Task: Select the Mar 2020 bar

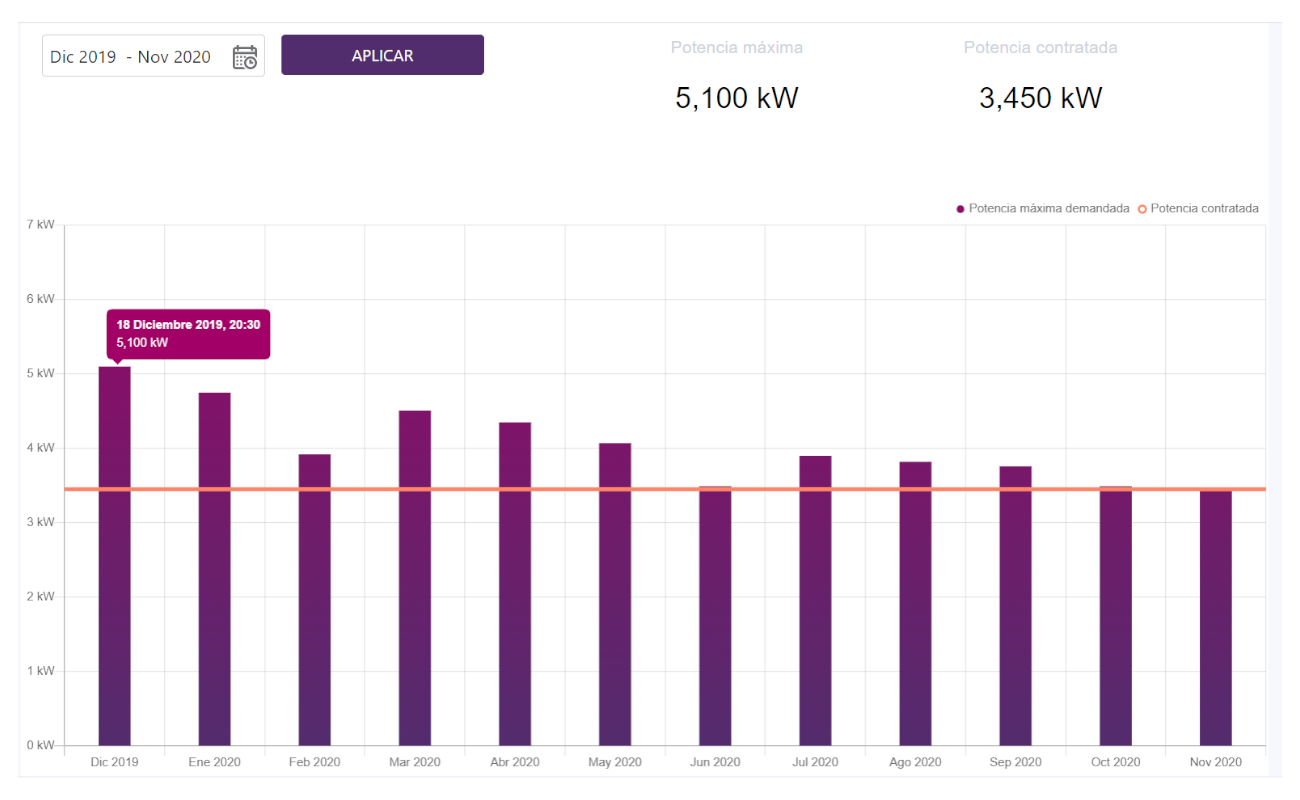Action: [x=415, y=578]
